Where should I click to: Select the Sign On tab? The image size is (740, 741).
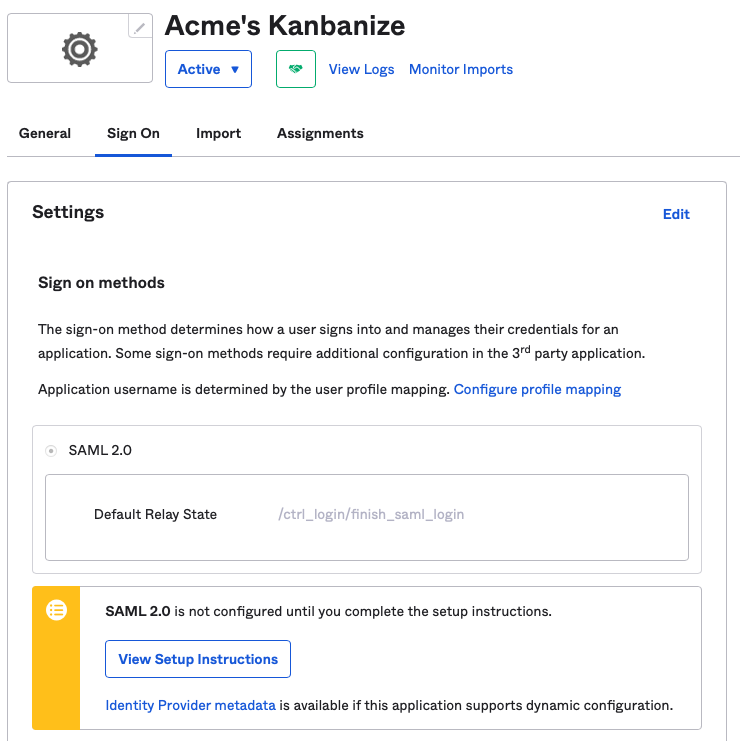pos(133,133)
